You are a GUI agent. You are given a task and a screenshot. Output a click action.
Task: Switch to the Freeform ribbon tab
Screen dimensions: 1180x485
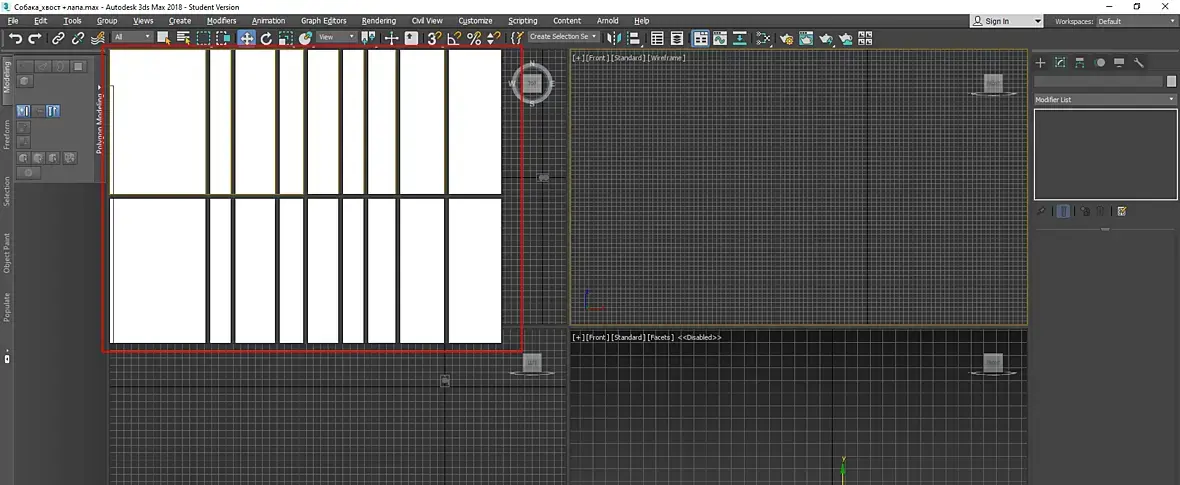point(7,135)
